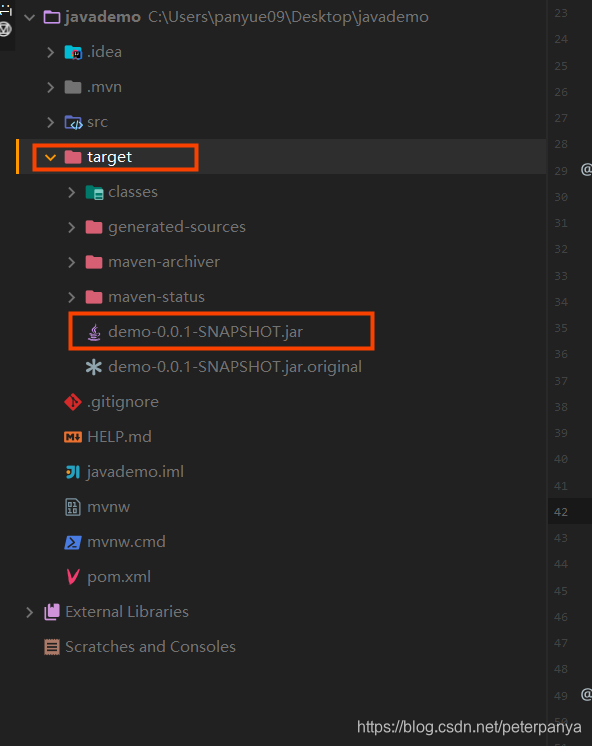
Task: Click the Scratches and Consoles icon
Action: [52, 647]
